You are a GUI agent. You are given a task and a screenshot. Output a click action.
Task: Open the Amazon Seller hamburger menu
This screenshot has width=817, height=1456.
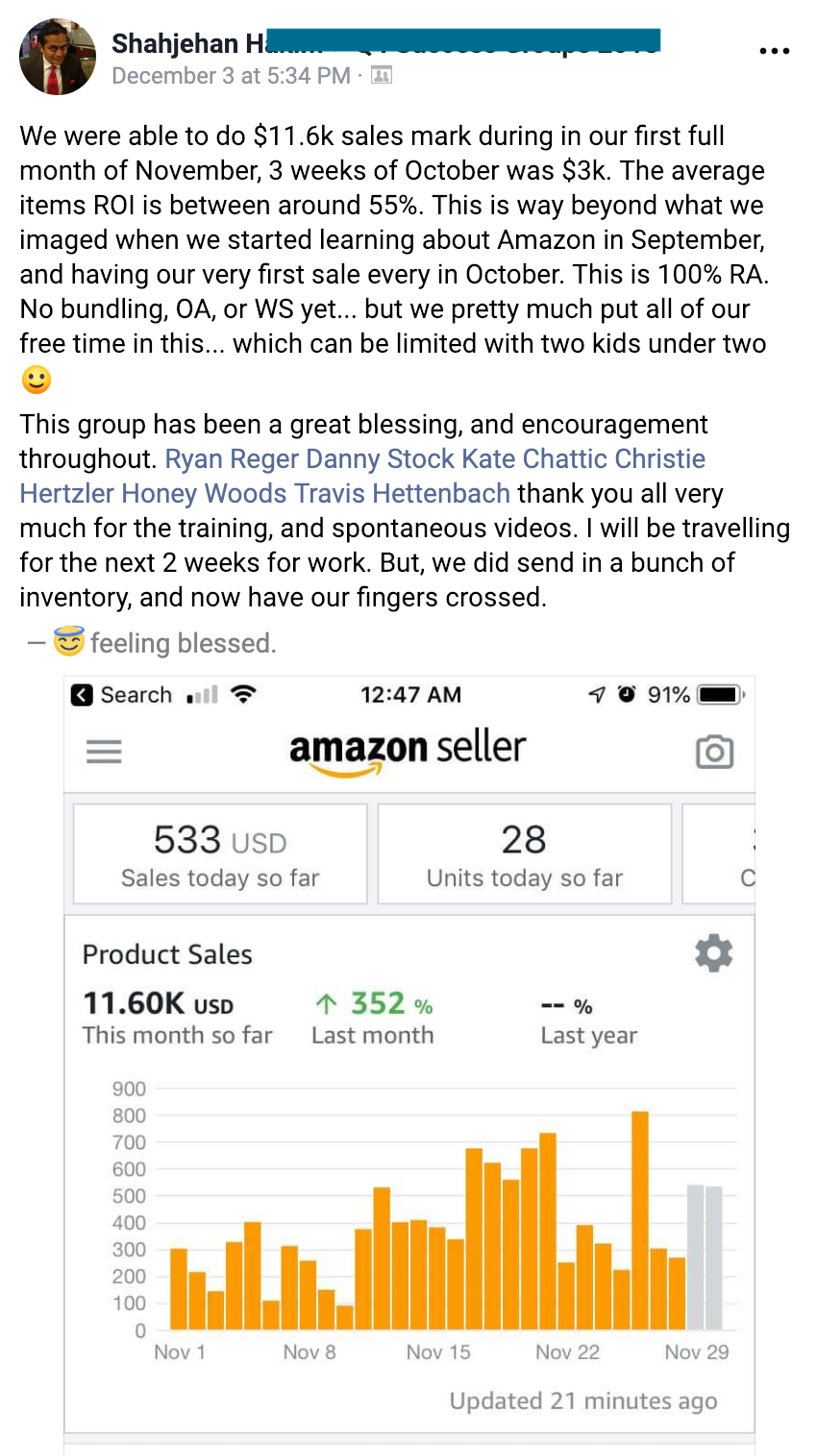click(104, 751)
